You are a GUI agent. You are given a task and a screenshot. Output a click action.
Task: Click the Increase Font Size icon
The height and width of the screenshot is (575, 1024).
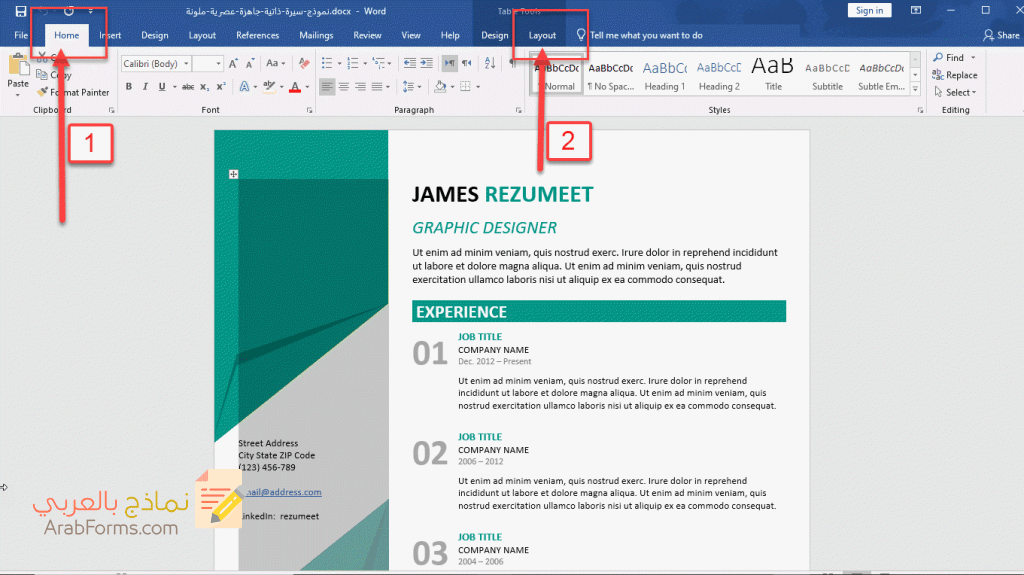(234, 63)
